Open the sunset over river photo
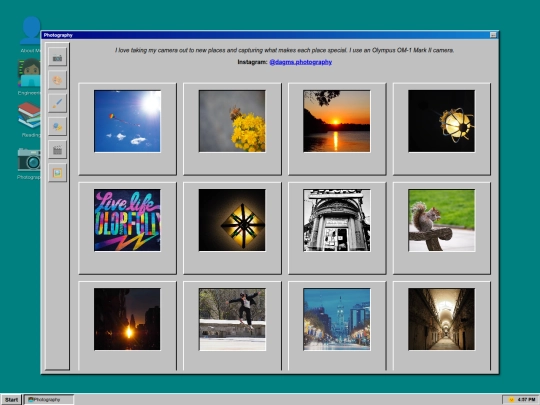Screen dimensions: 540x405 click(336, 121)
